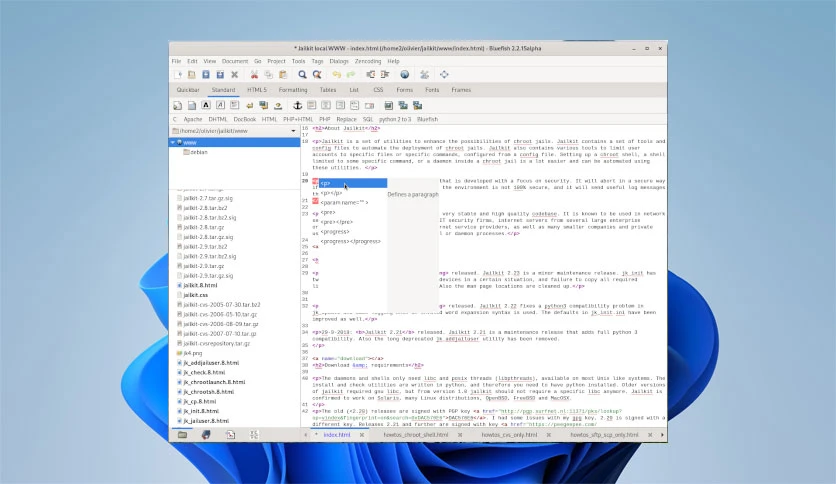This screenshot has width=836, height=484.
Task: Click the Bold A icon
Action: pos(206,106)
